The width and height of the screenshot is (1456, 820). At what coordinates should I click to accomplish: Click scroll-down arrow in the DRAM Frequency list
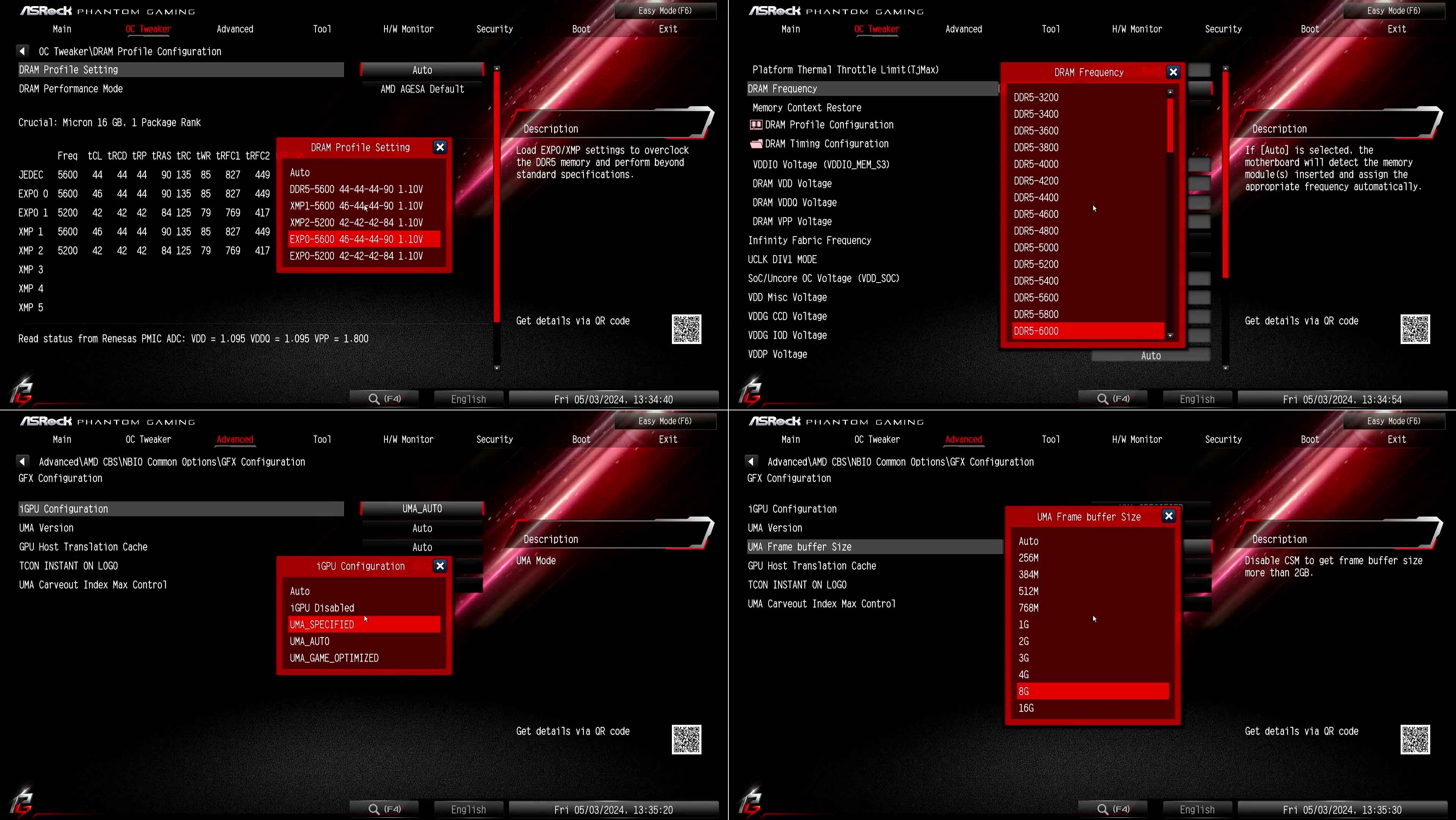click(x=1170, y=335)
